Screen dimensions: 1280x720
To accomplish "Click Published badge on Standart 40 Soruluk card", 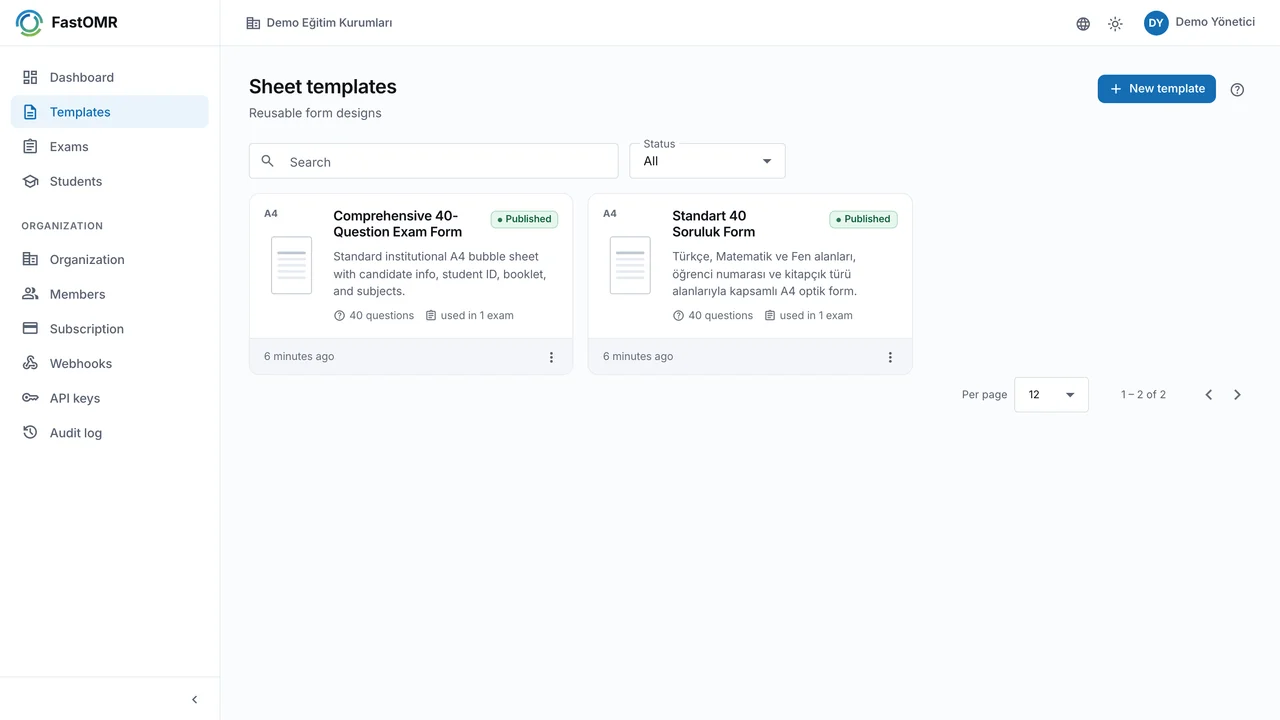I will tap(864, 219).
